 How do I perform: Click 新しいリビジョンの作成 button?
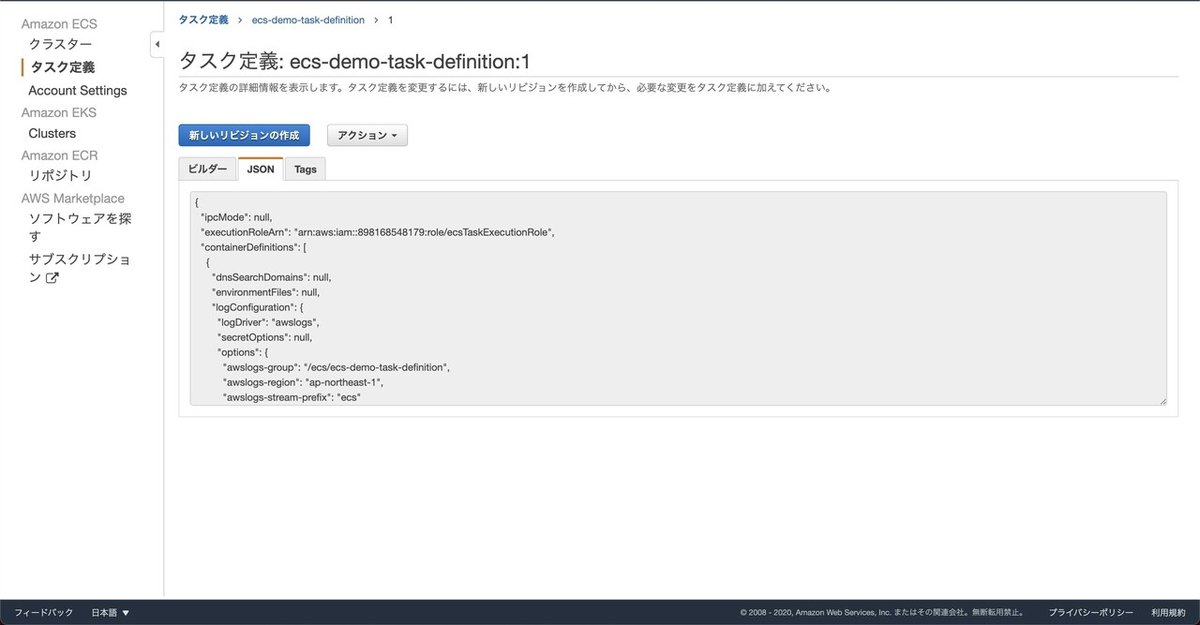[244, 135]
